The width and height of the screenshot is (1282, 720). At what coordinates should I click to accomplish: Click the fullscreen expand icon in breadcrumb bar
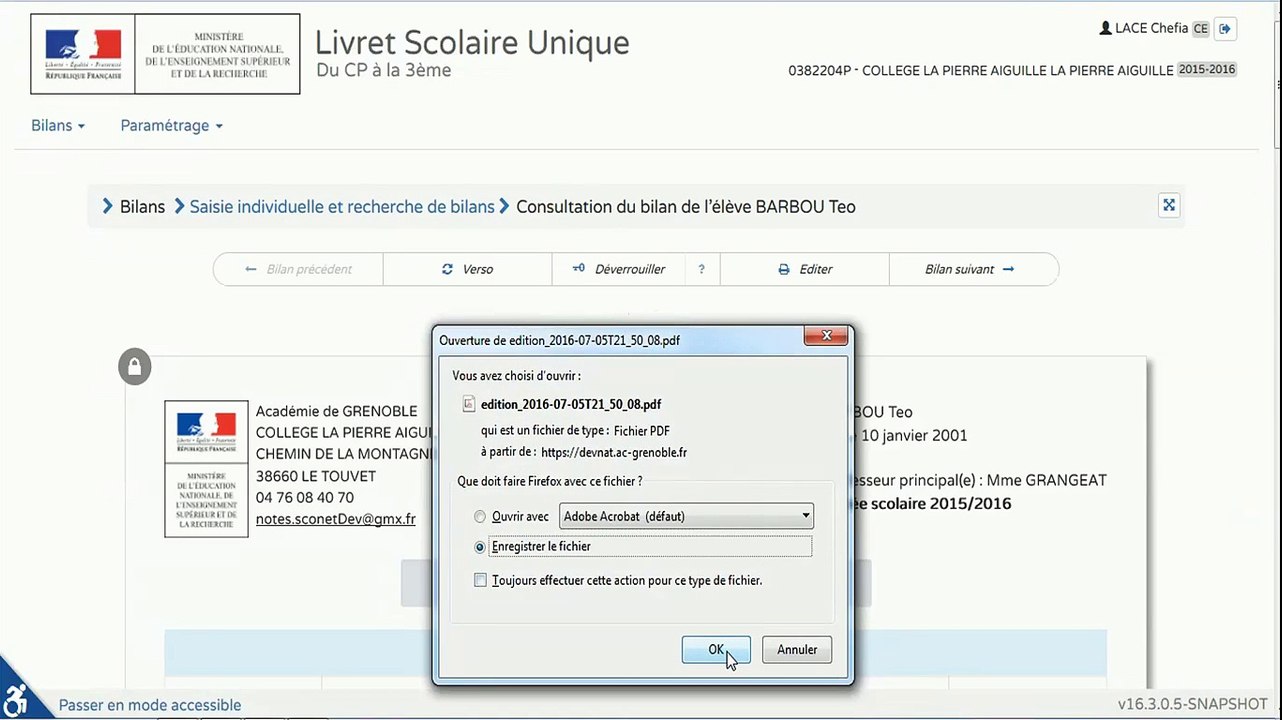tap(1168, 206)
